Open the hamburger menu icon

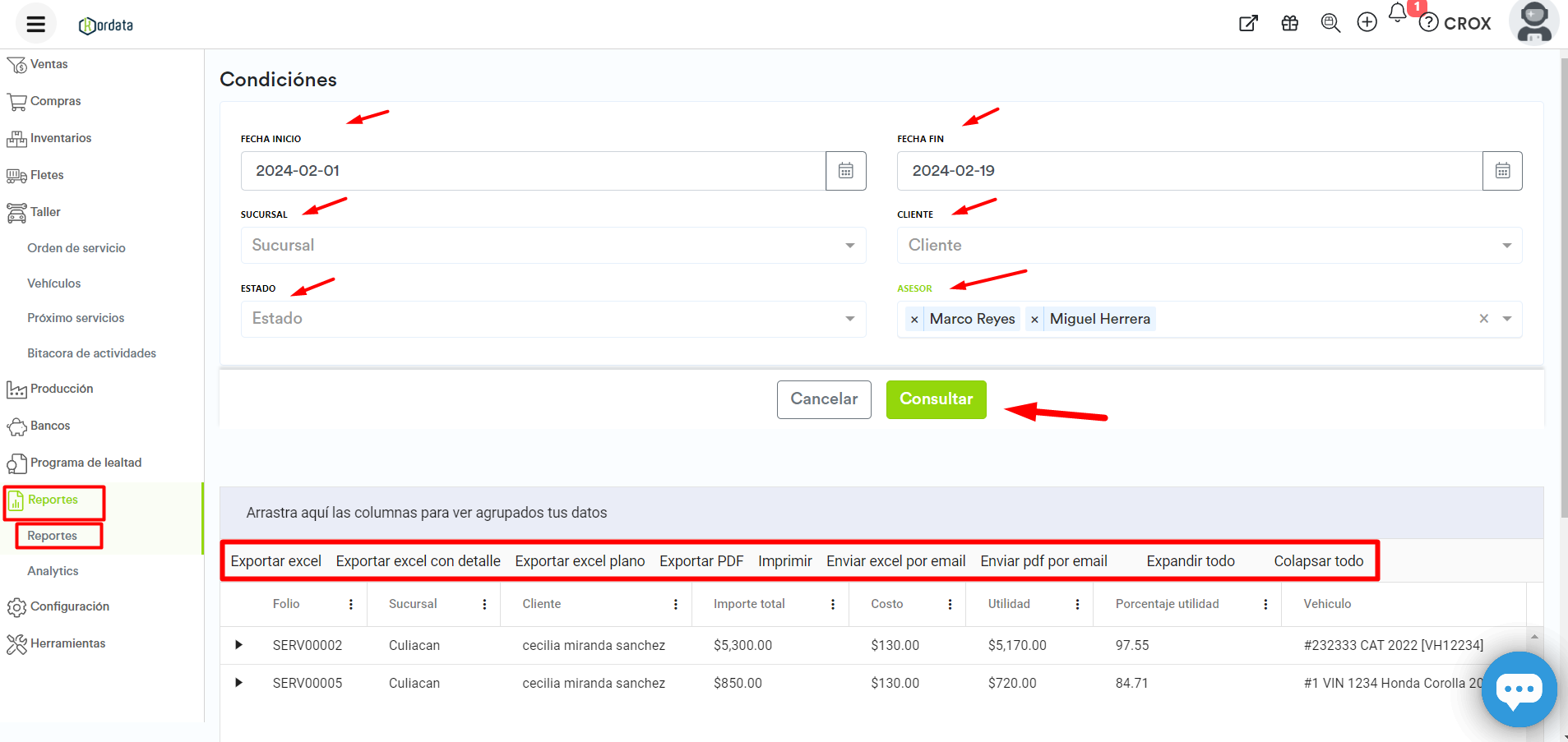[x=35, y=24]
